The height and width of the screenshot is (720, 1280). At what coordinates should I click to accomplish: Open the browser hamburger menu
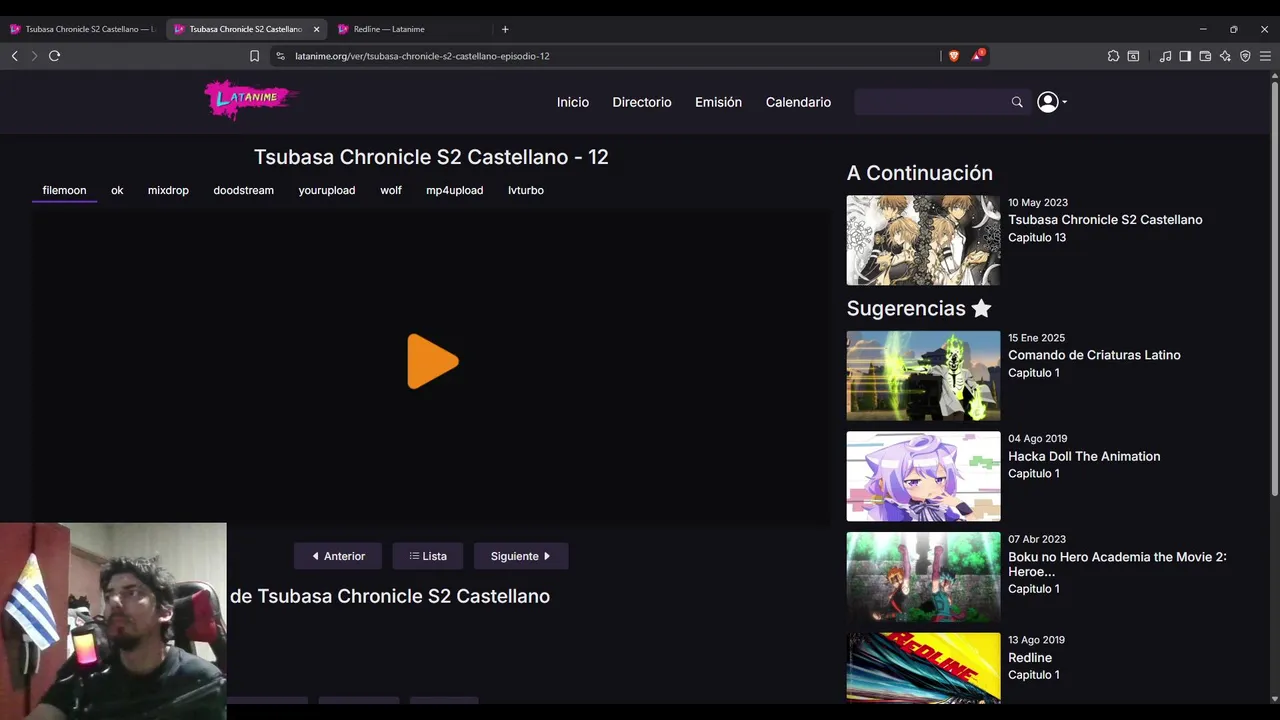pyautogui.click(x=1265, y=56)
